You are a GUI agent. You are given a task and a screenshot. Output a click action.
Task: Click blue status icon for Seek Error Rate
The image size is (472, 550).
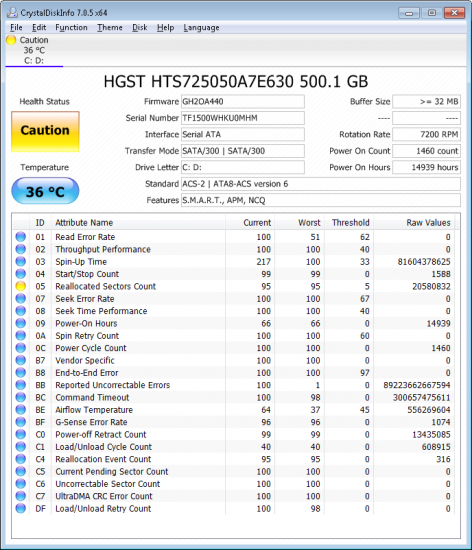pos(21,299)
